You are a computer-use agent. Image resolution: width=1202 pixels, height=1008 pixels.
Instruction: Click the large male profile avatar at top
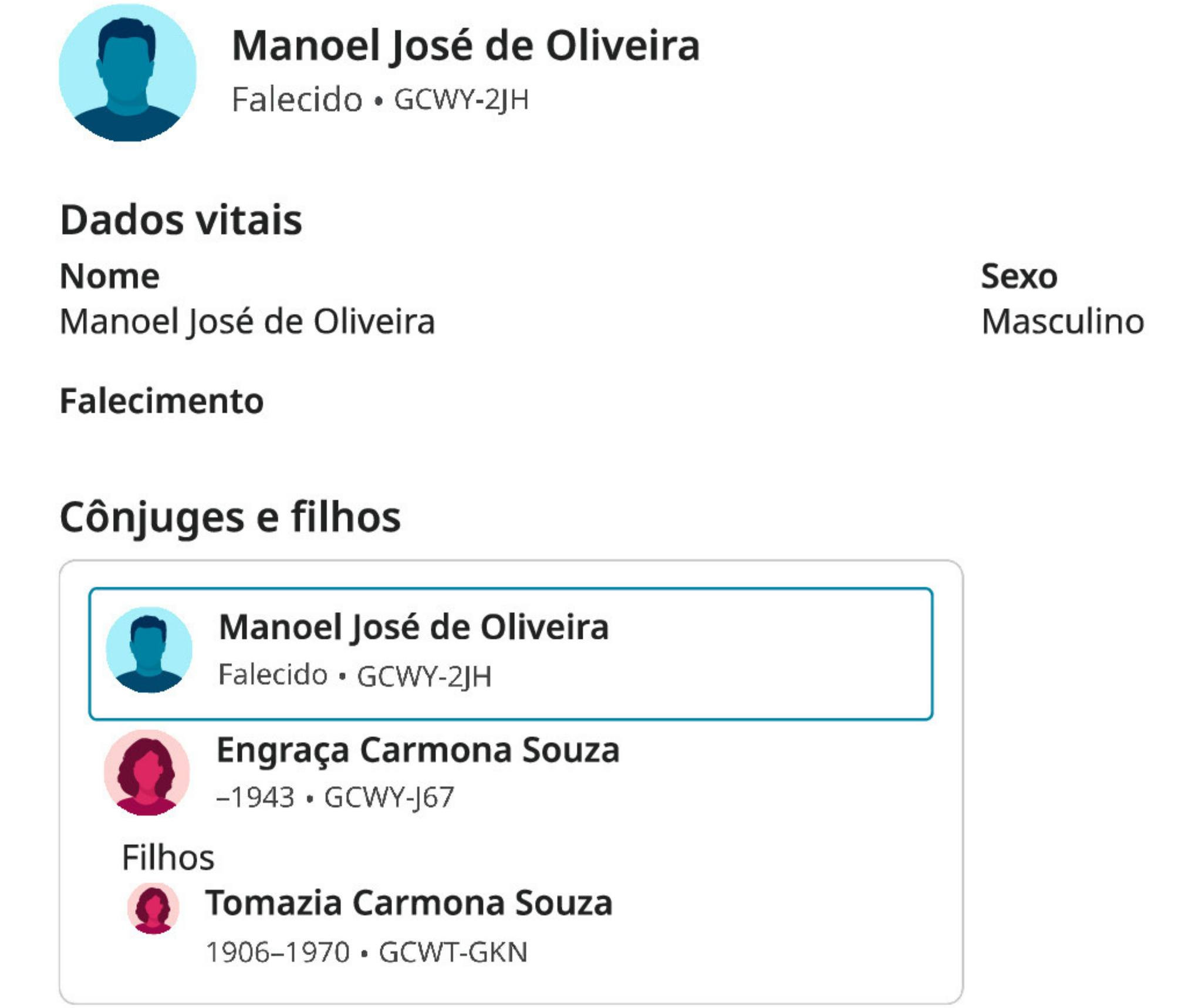pyautogui.click(x=127, y=73)
